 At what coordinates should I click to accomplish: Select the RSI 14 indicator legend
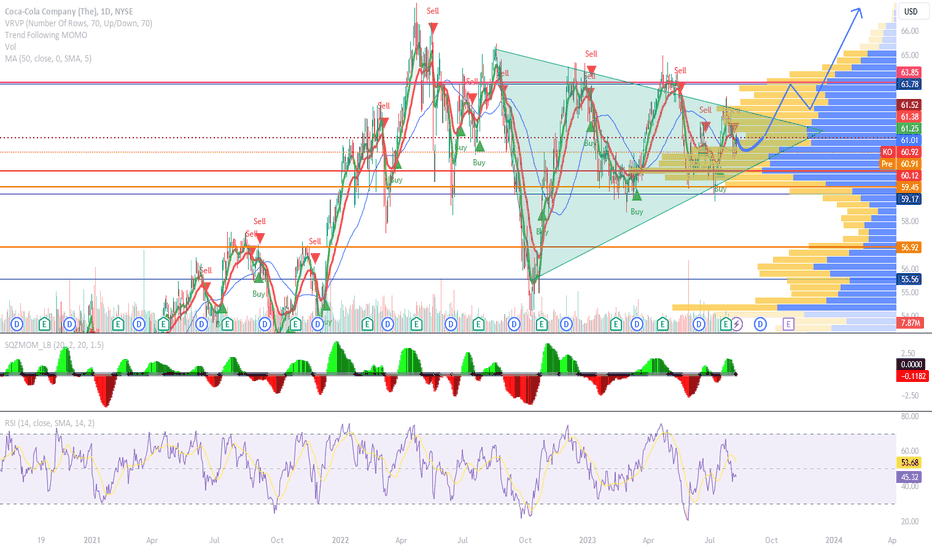click(49, 423)
